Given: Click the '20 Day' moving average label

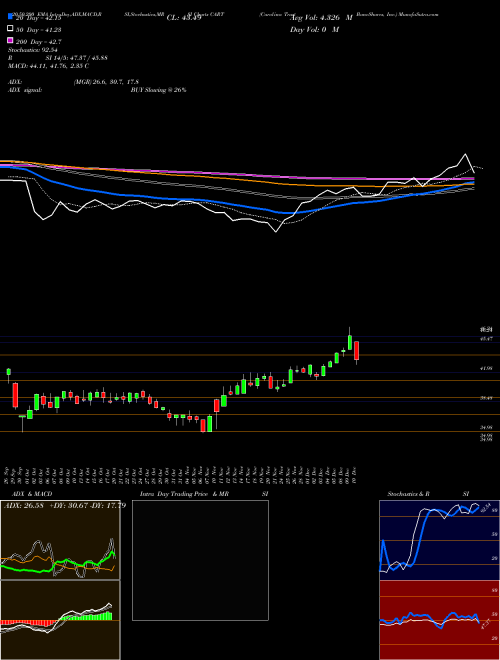Looking at the screenshot, I should pyautogui.click(x=38, y=18).
